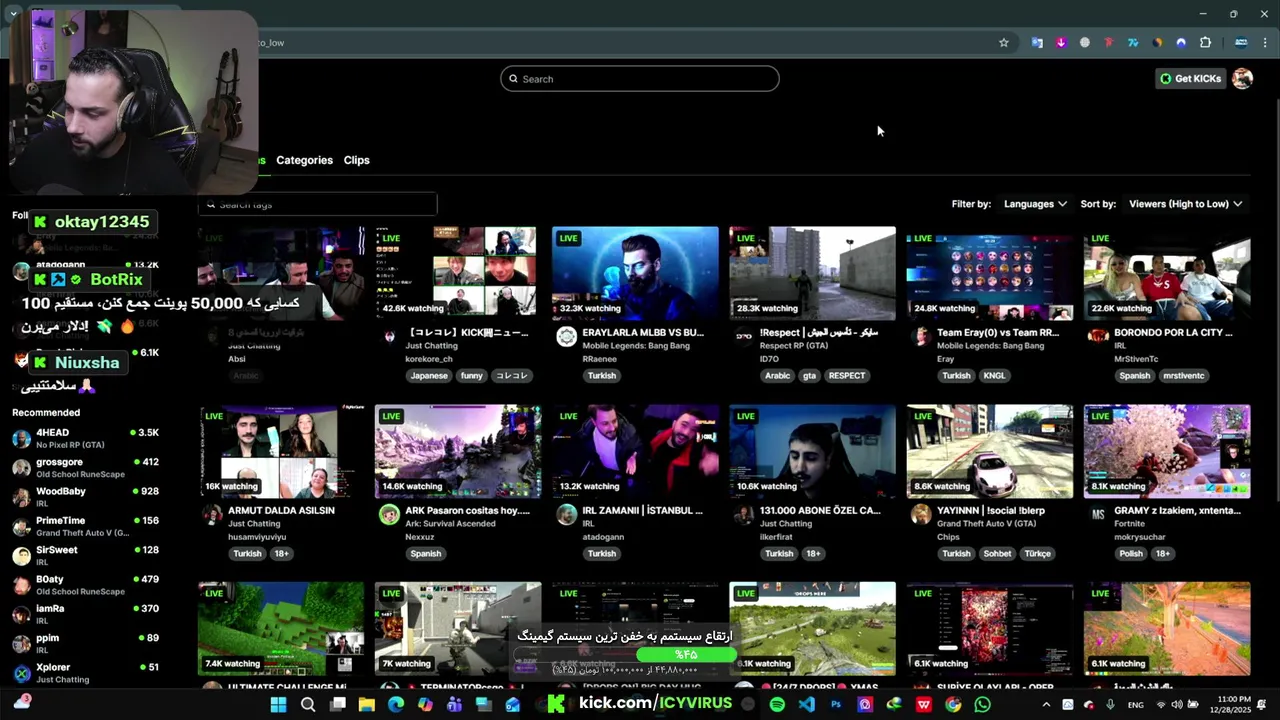Click the Get KICKs button
The height and width of the screenshot is (720, 1280).
pyautogui.click(x=1190, y=79)
